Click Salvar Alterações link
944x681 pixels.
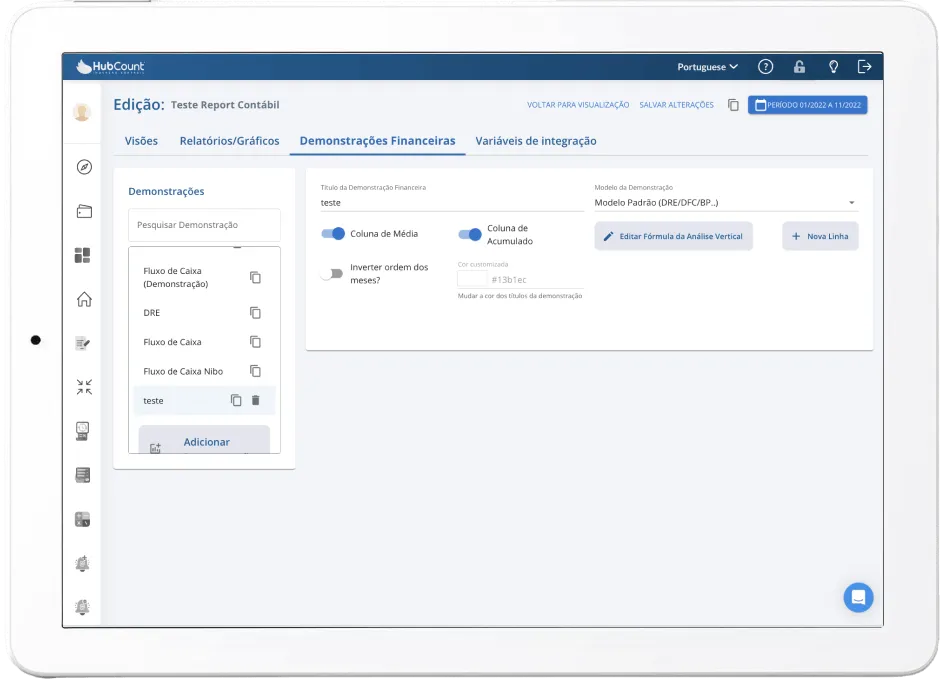(676, 105)
